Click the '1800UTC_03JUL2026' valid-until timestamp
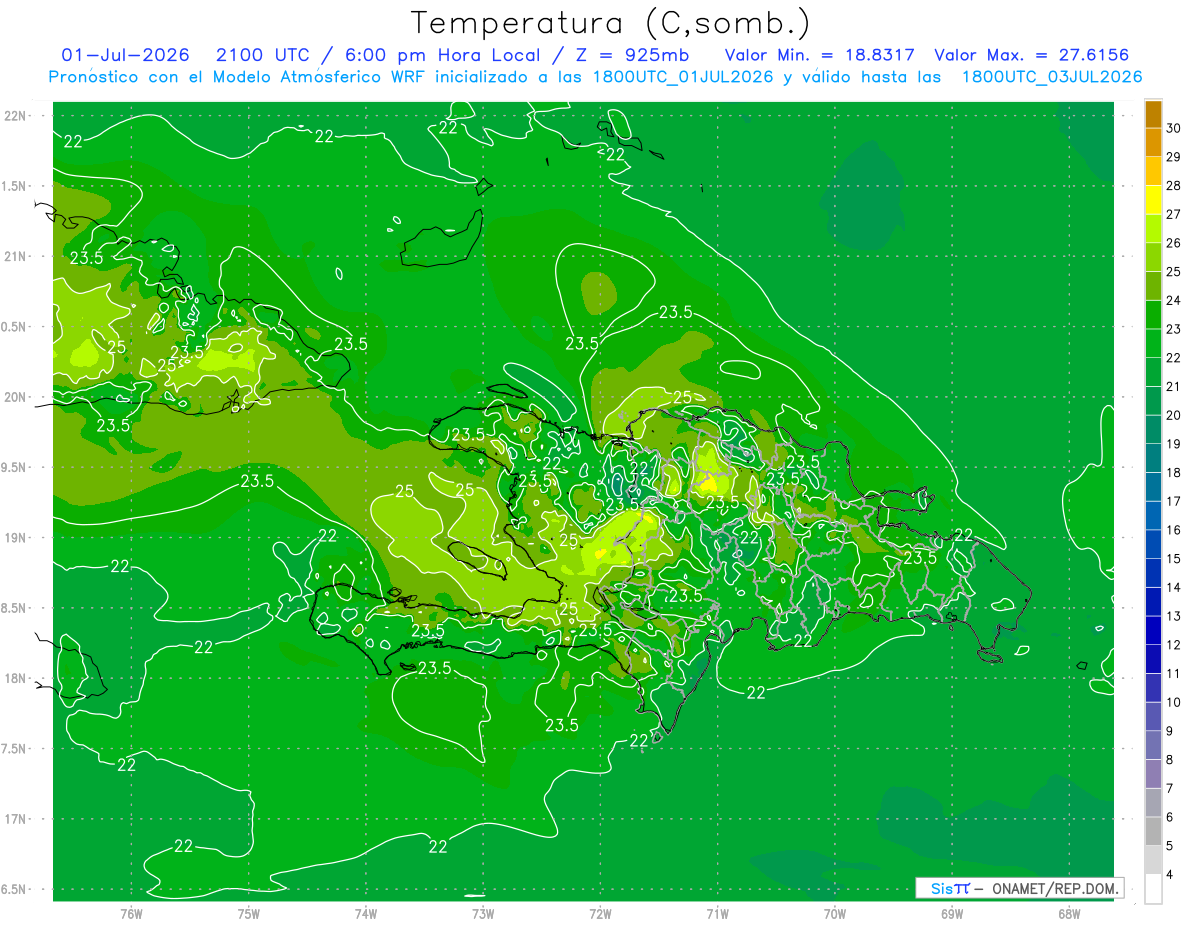This screenshot has width=1200, height=927. click(1053, 77)
